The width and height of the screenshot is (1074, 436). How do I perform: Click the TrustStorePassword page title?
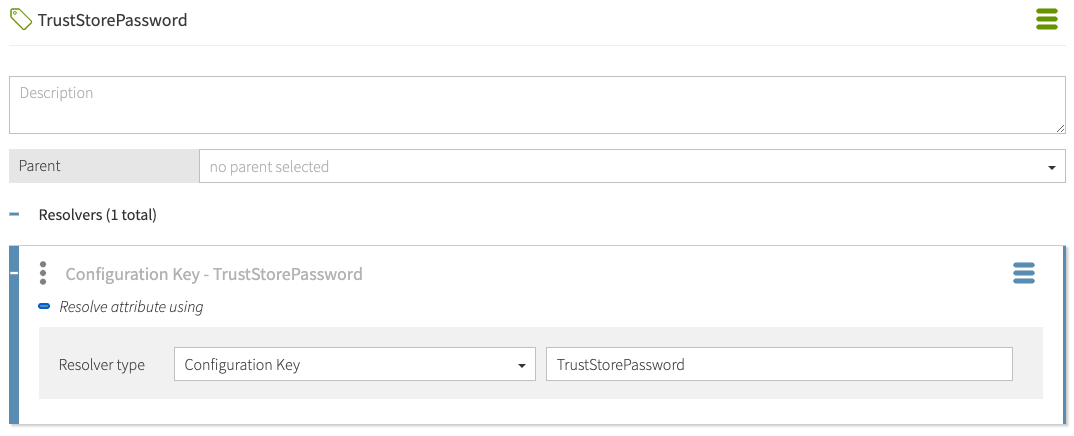112,20
